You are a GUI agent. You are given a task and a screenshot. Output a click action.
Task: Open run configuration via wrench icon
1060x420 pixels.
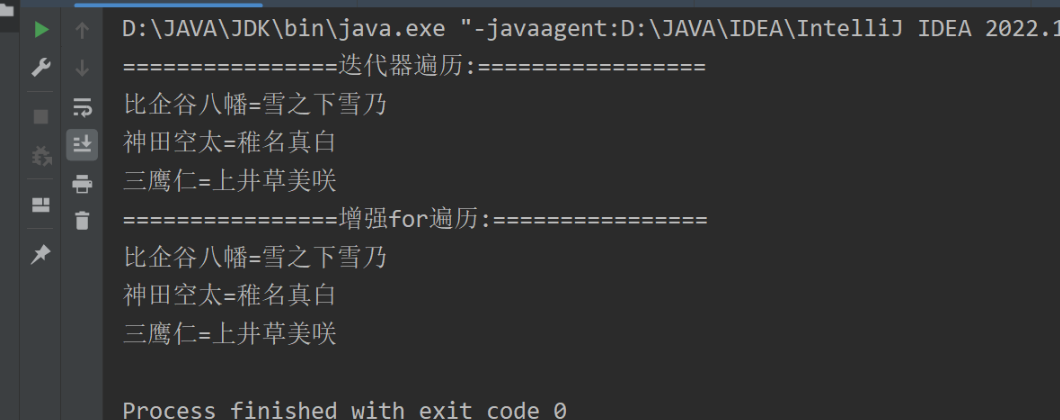41,68
